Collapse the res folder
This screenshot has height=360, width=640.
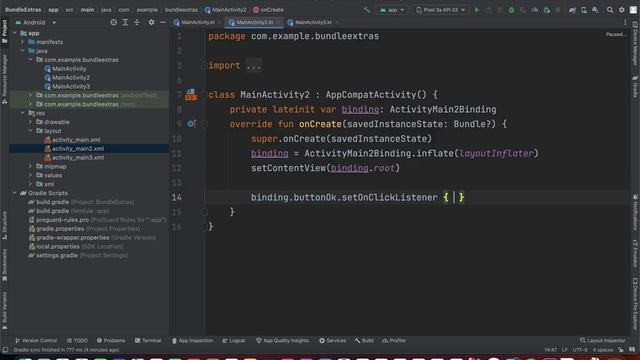tap(22, 113)
